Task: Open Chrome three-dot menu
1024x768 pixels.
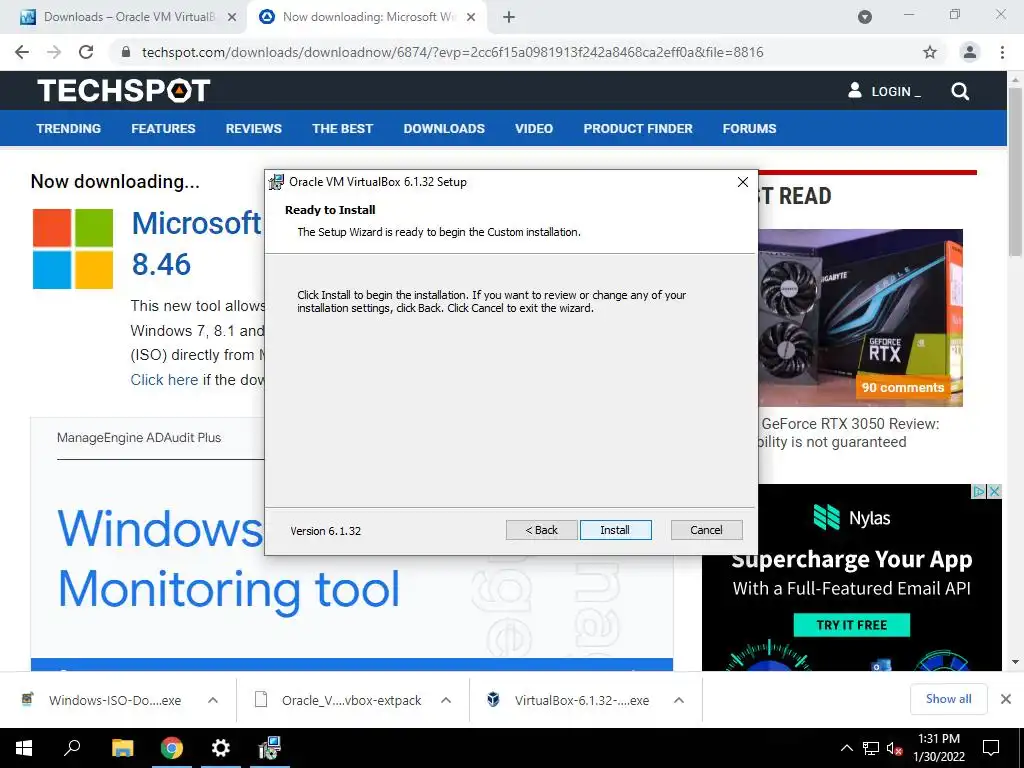Action: pyautogui.click(x=1002, y=52)
